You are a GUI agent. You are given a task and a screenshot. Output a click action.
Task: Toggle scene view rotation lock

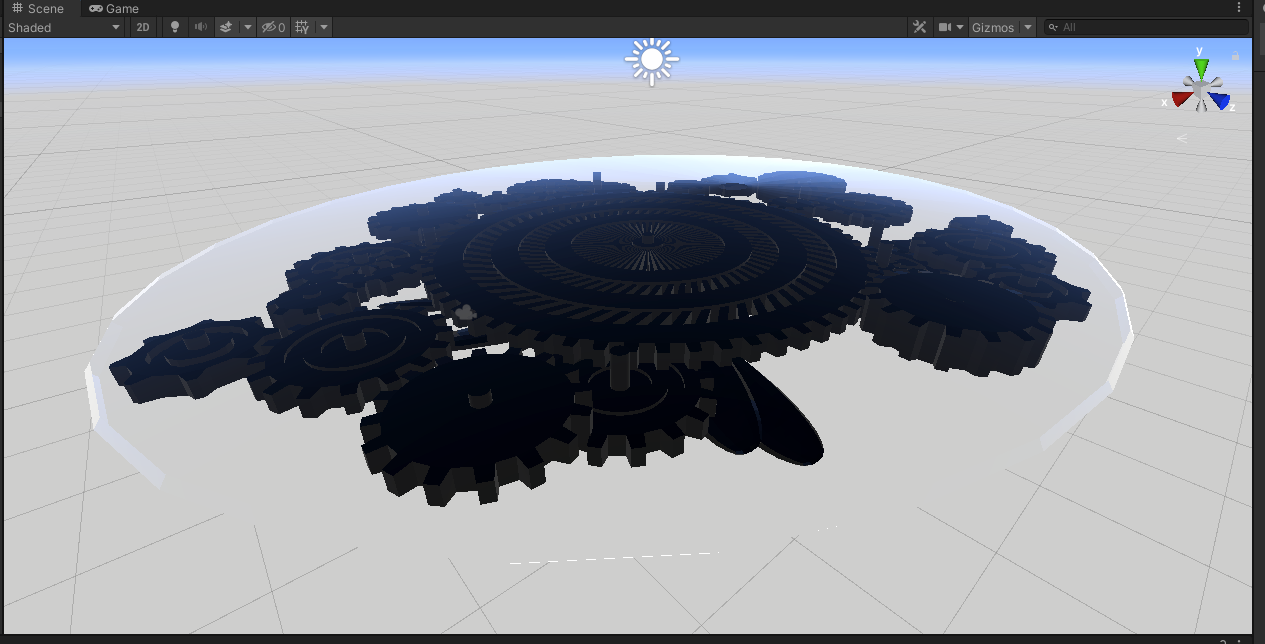(x=1236, y=56)
